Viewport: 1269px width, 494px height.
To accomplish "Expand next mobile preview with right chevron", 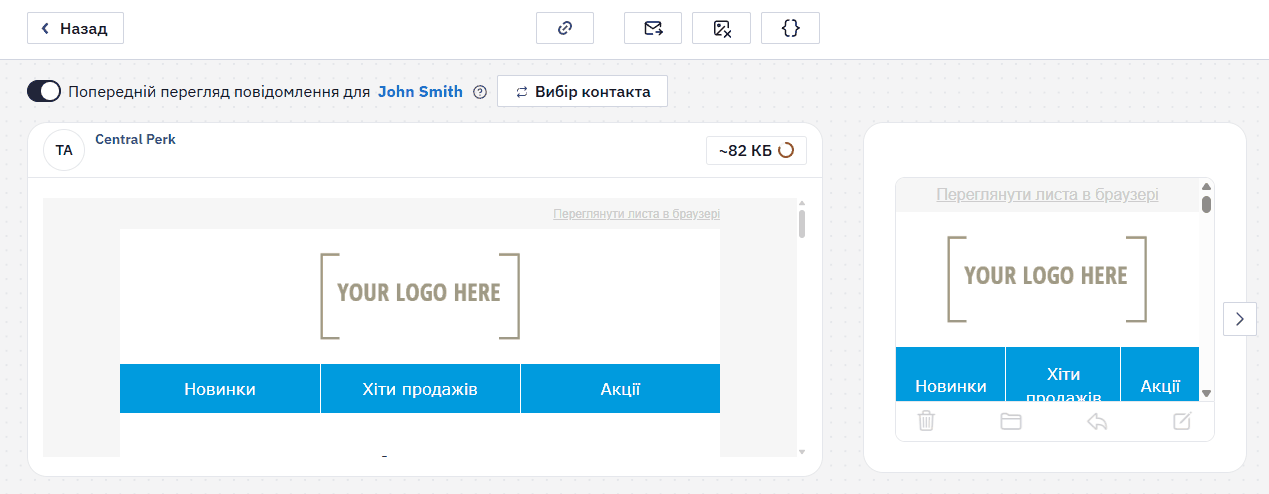I will pyautogui.click(x=1240, y=319).
